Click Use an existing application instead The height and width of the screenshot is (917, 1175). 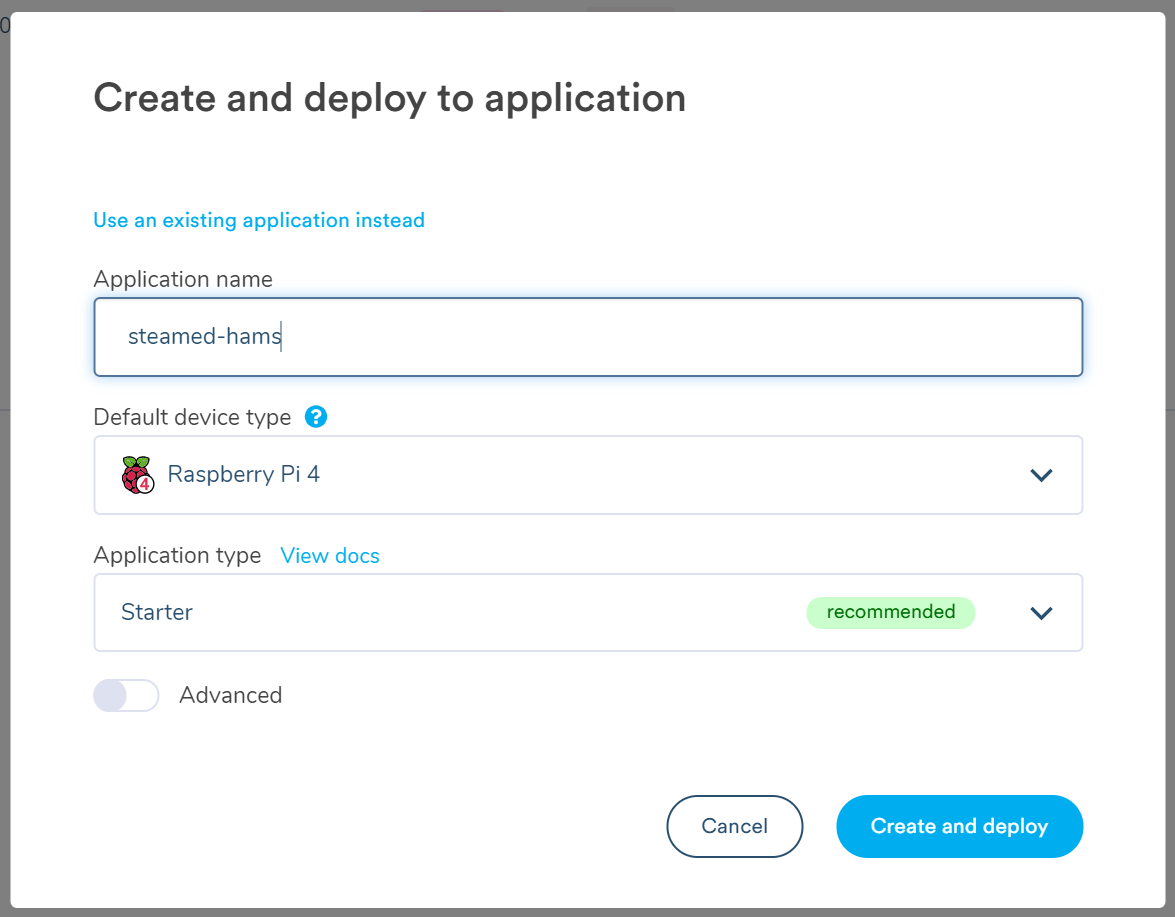pyautogui.click(x=259, y=220)
